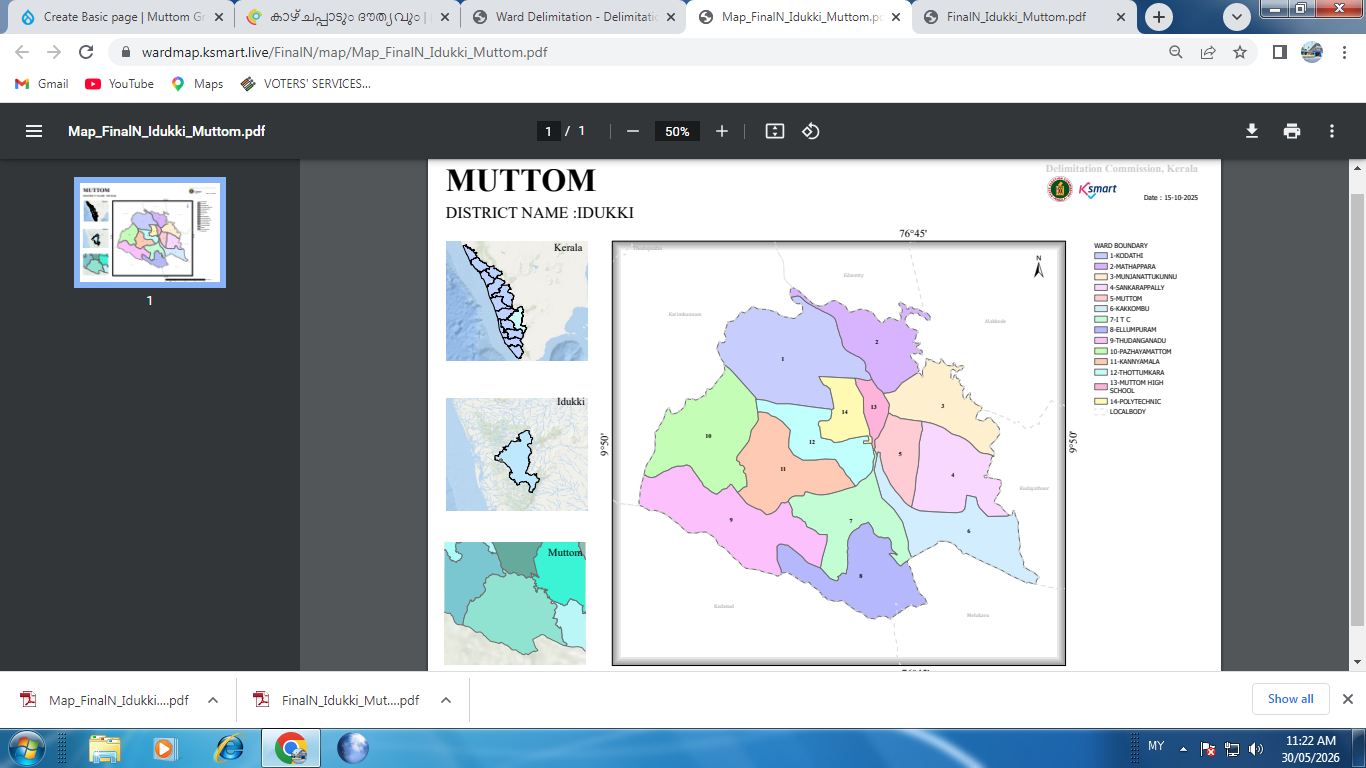
Task: Open the VOTERS' SERVICES bookmark
Action: (x=306, y=84)
